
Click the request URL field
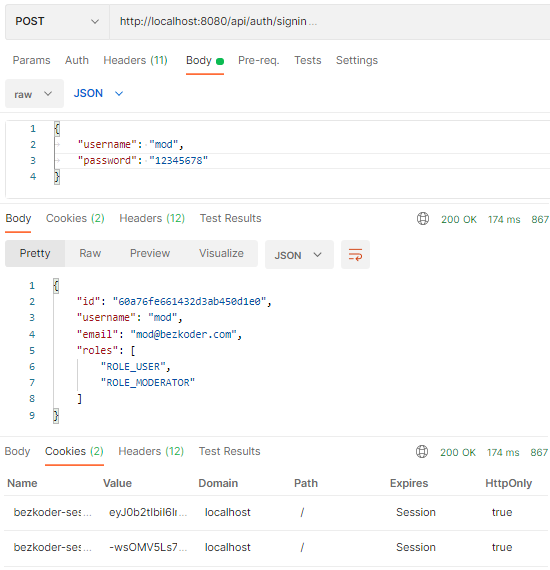[329, 21]
